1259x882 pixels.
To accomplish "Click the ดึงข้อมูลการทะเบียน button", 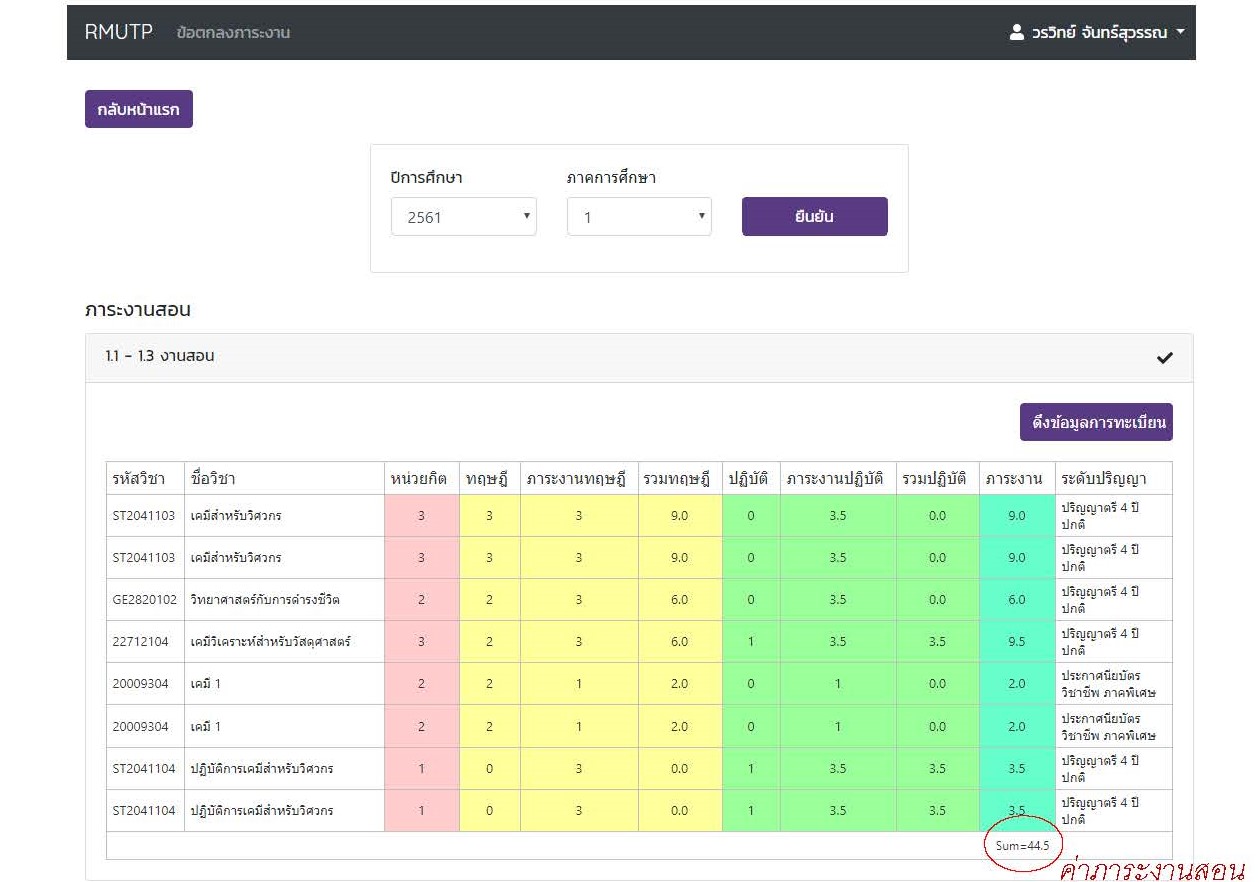I will [1096, 422].
